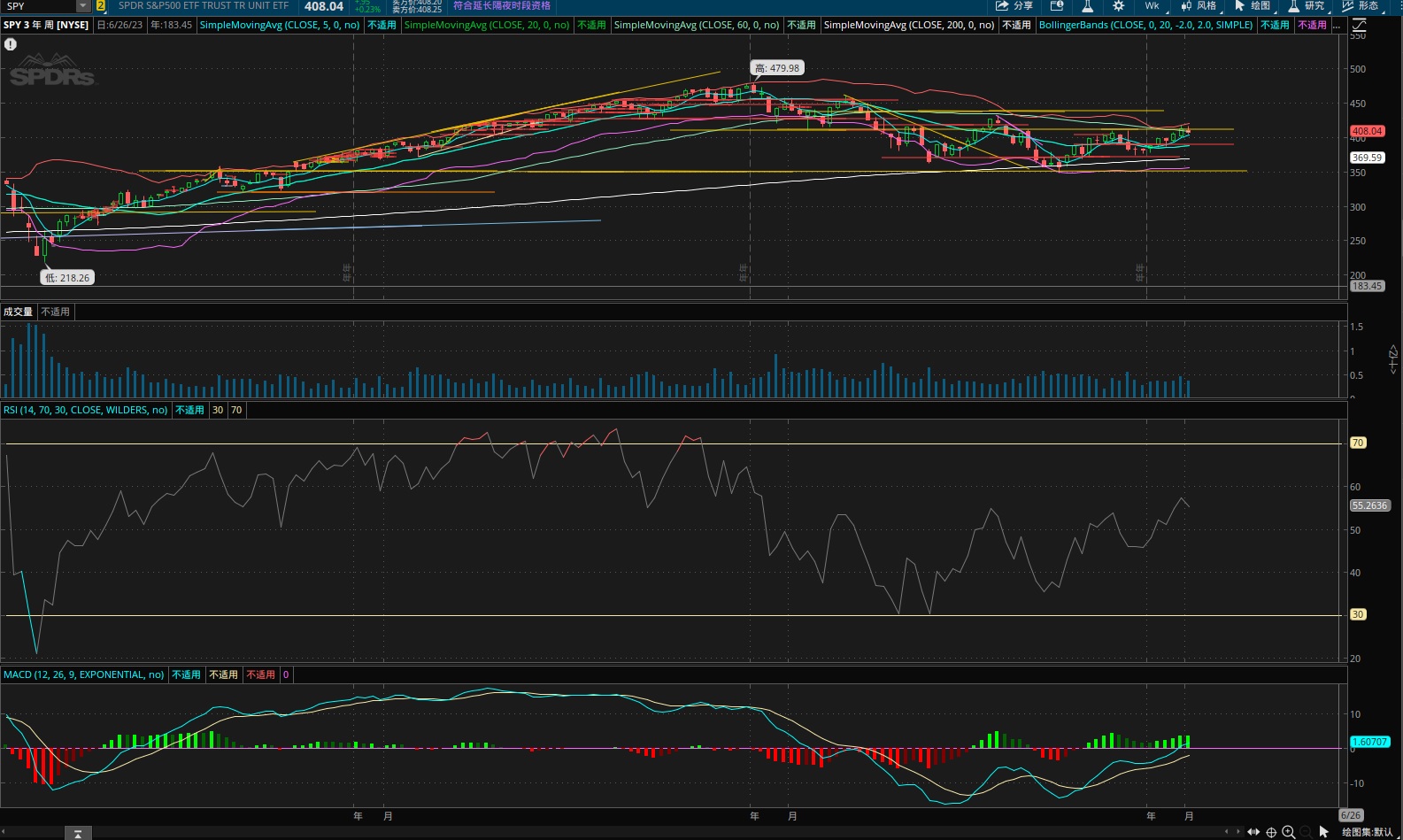Click the yellow linked-window number 2 badge
1403x840 pixels.
(x=101, y=5)
